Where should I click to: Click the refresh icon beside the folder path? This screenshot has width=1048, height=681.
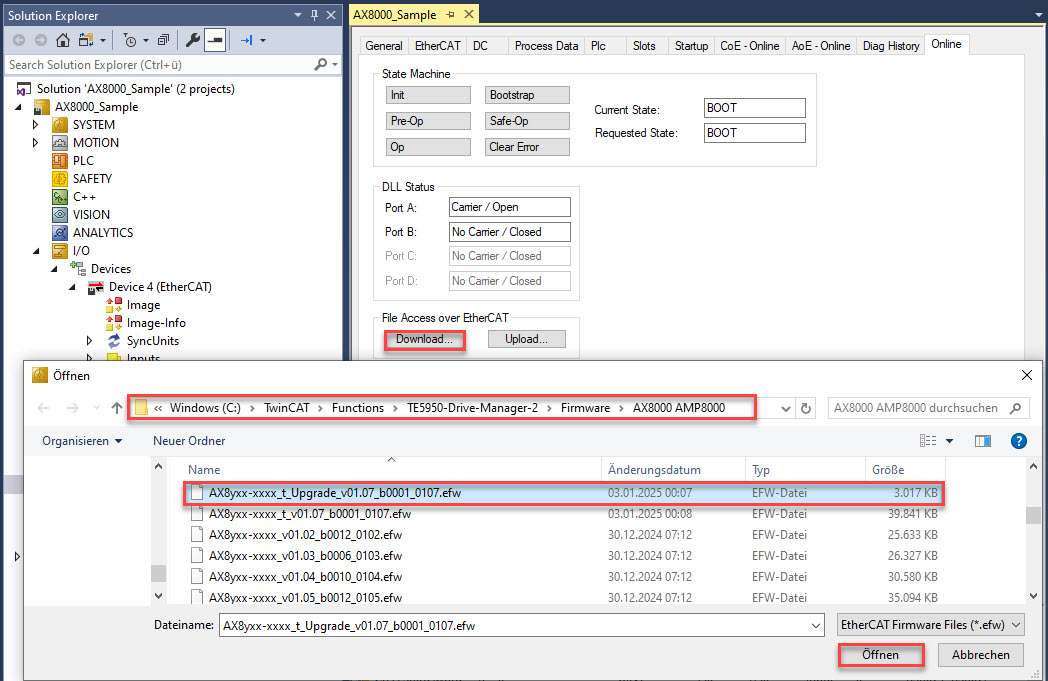click(x=805, y=408)
